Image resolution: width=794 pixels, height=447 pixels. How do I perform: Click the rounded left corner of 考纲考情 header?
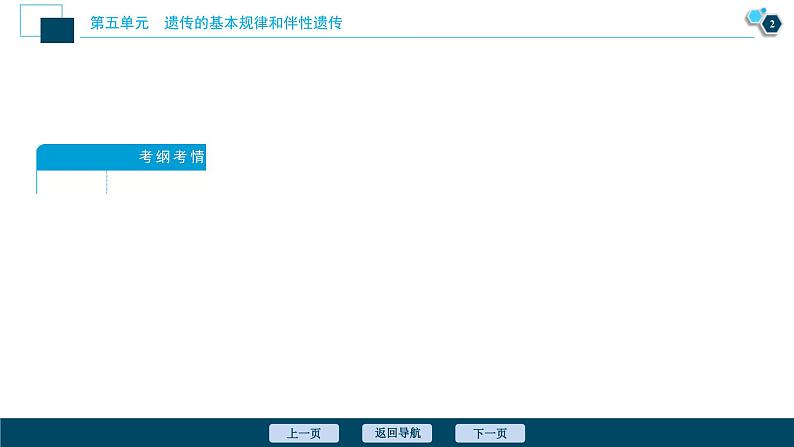(42, 152)
